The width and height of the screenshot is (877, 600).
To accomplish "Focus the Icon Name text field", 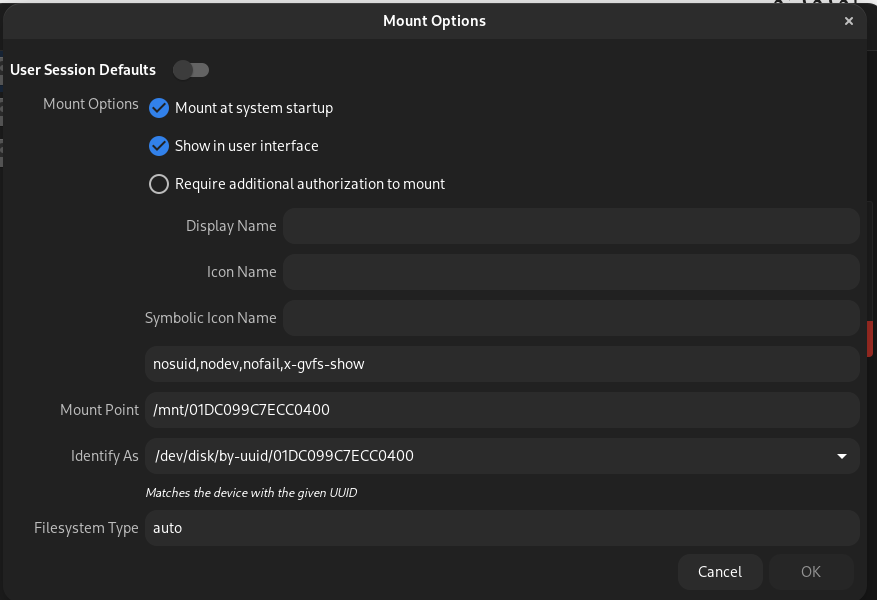I will pos(571,272).
